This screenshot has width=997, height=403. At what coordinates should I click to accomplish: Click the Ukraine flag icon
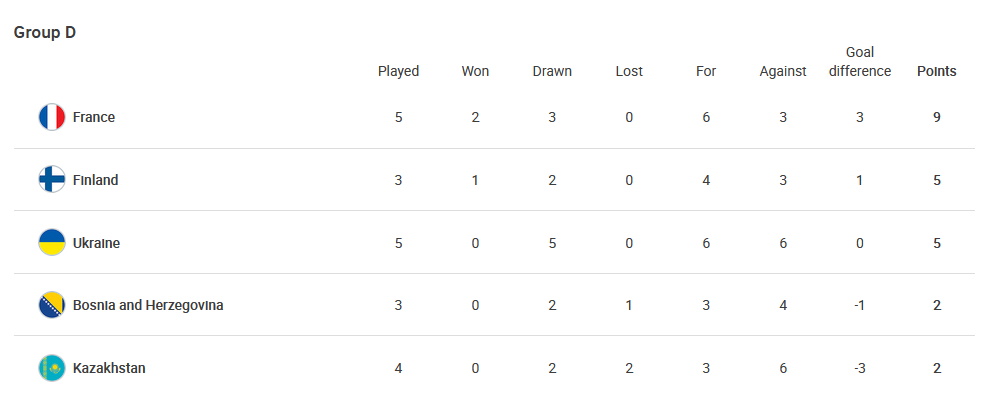click(x=52, y=242)
